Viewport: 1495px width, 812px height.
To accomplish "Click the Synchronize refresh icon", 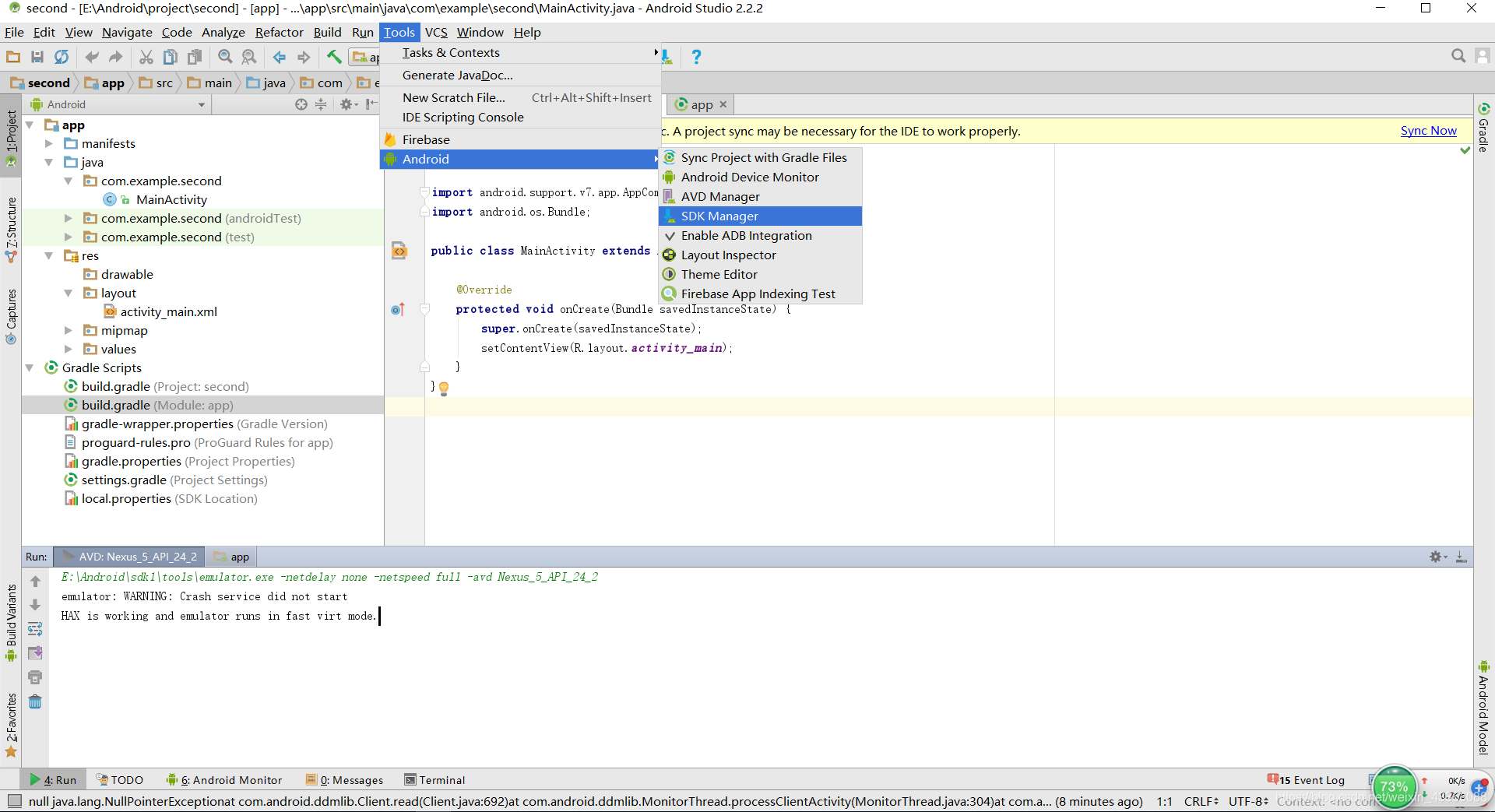I will [62, 57].
